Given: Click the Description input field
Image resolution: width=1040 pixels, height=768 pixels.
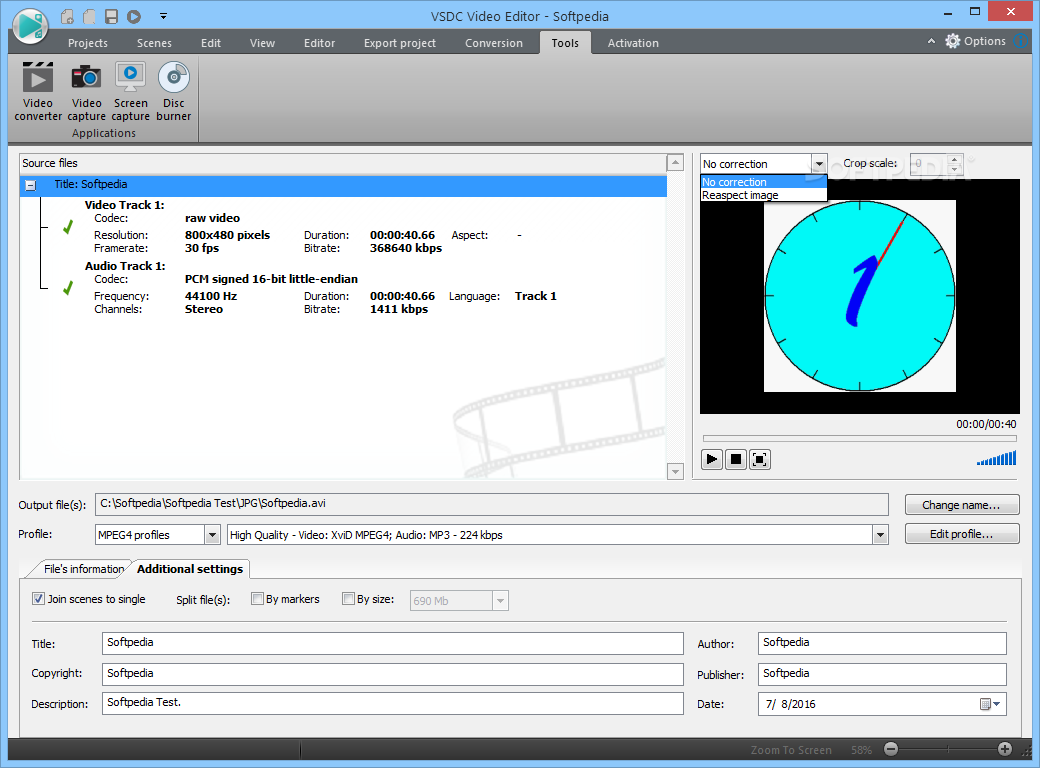Looking at the screenshot, I should (393, 703).
